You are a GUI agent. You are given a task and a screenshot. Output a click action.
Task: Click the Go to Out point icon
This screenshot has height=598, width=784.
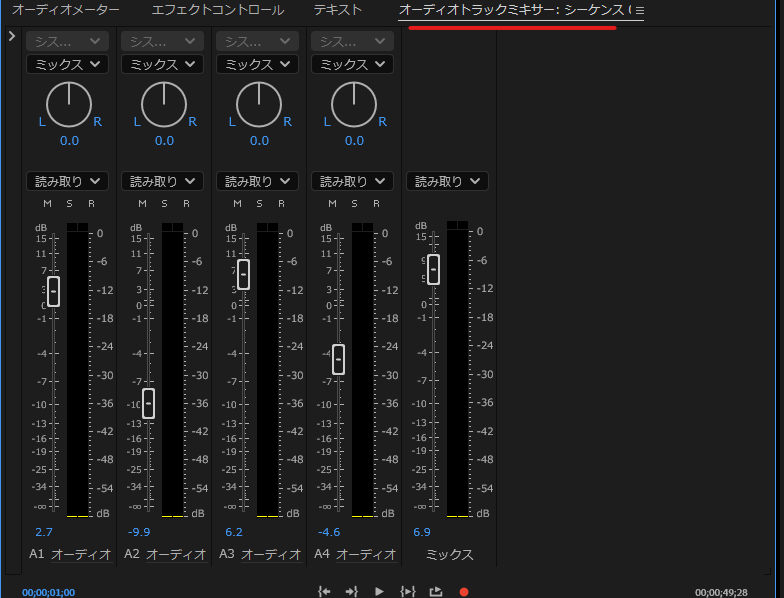click(351, 591)
